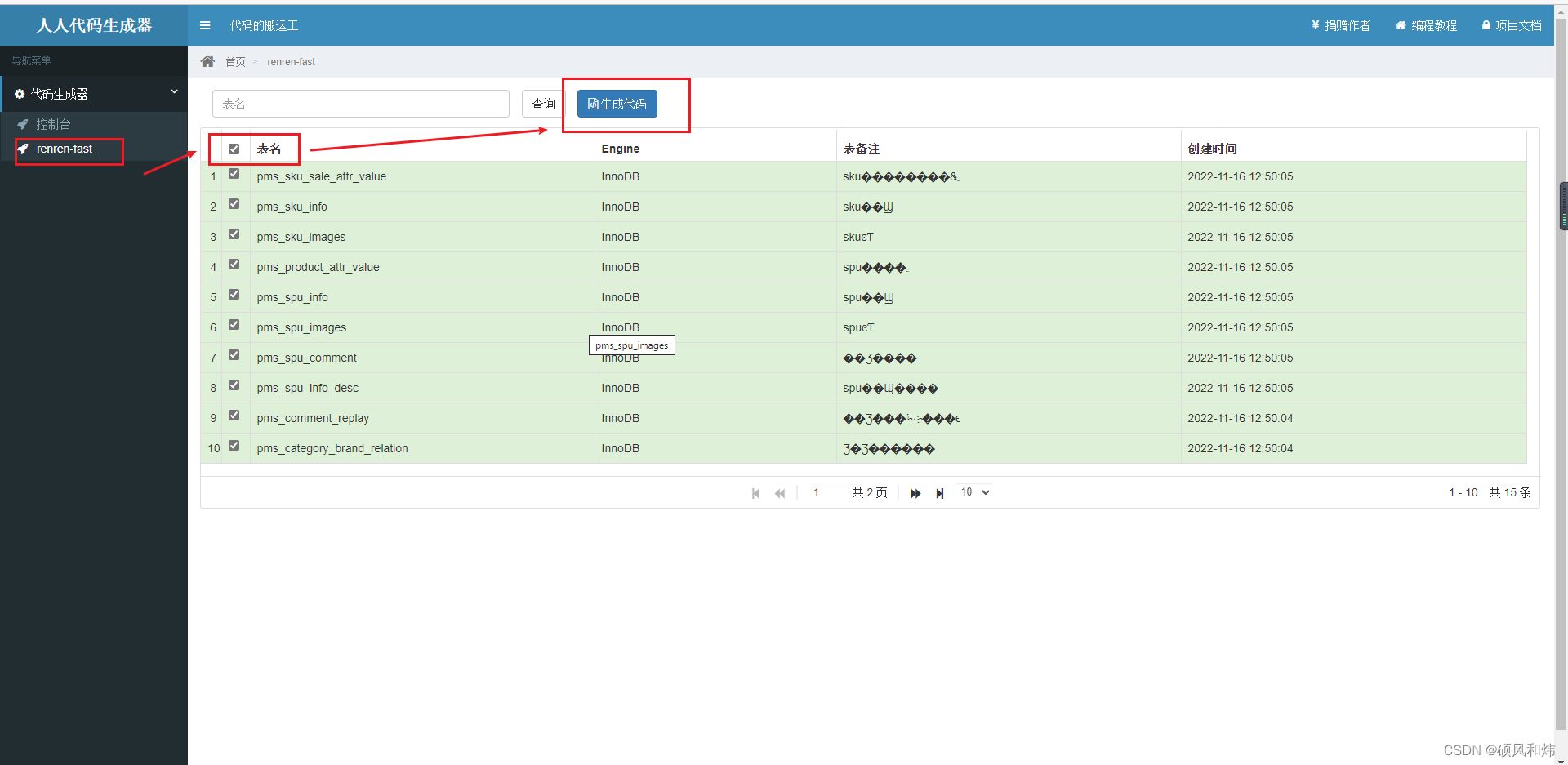Uncheck the pms_sku_info row checkbox
The width and height of the screenshot is (1568, 765).
coord(234,204)
